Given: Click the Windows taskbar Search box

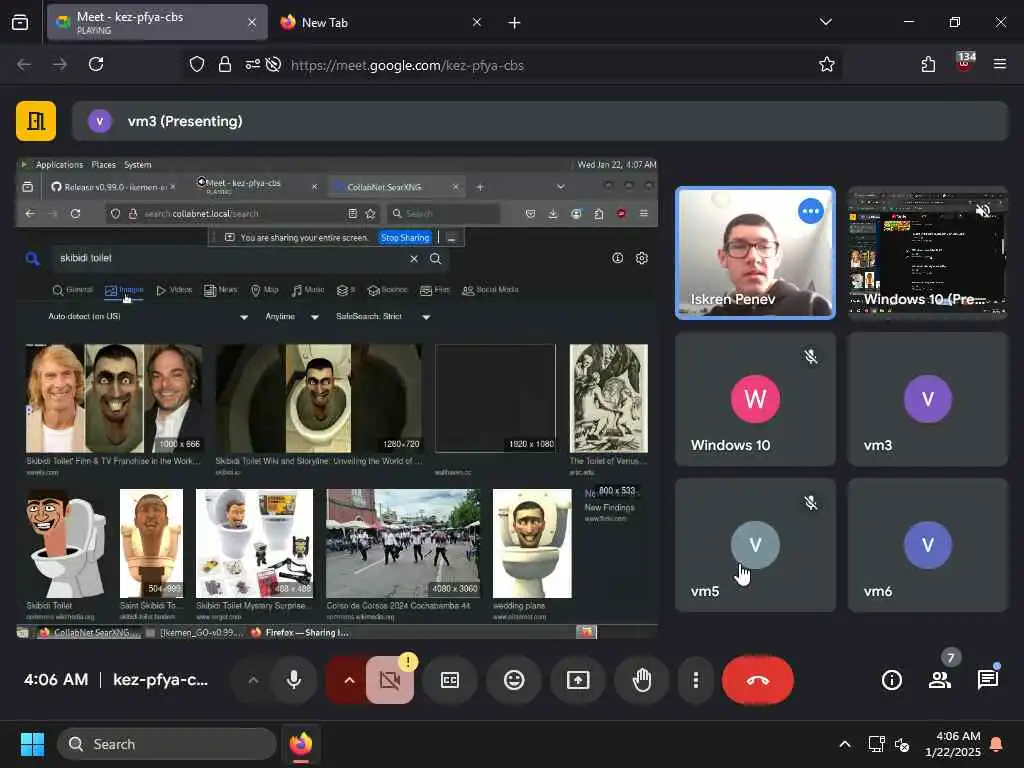Looking at the screenshot, I should pyautogui.click(x=167, y=744).
